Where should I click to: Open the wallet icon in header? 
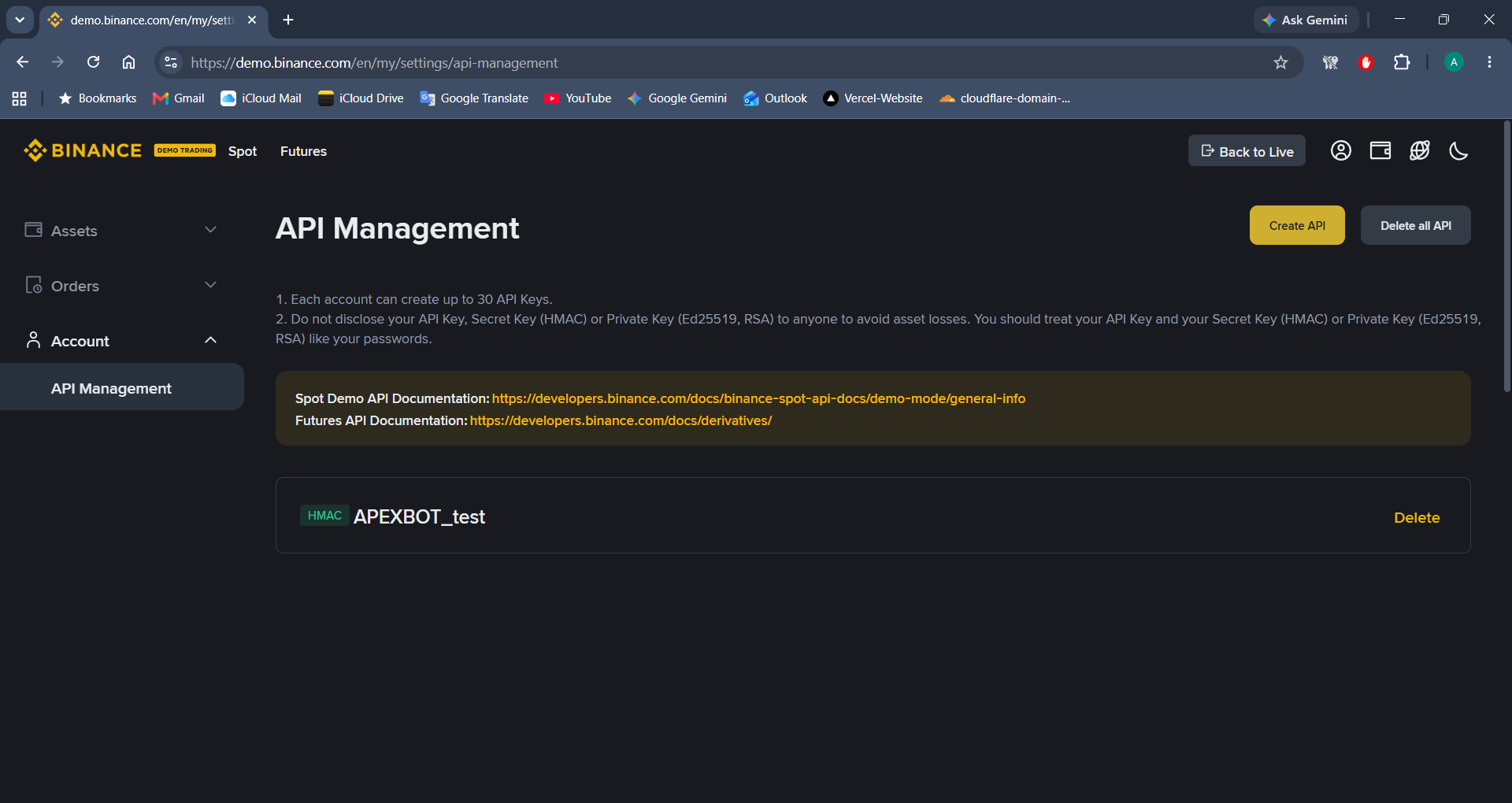pos(1380,150)
